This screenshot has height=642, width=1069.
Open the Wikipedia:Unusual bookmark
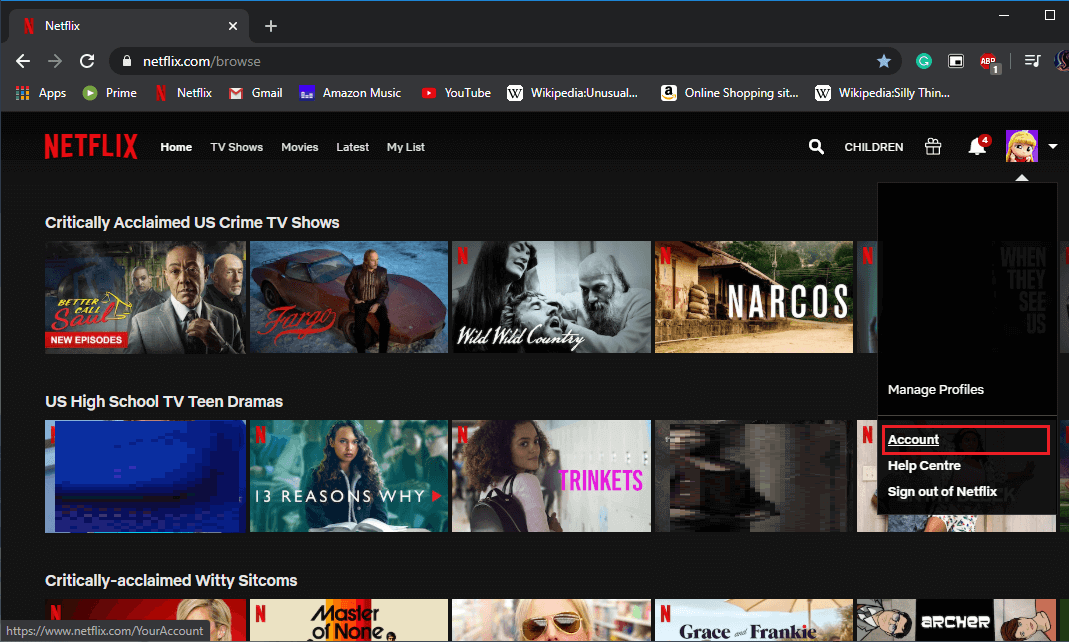point(573,93)
